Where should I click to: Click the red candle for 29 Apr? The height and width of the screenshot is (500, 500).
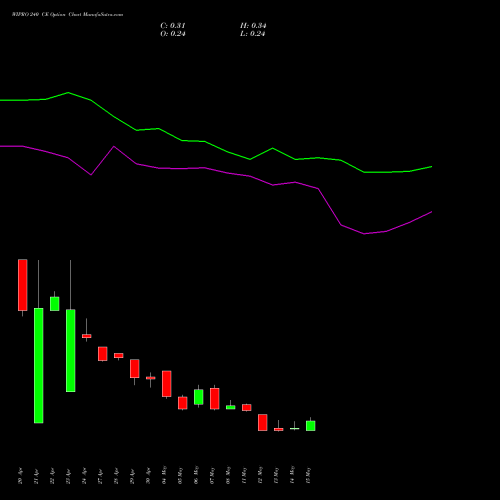(135, 369)
